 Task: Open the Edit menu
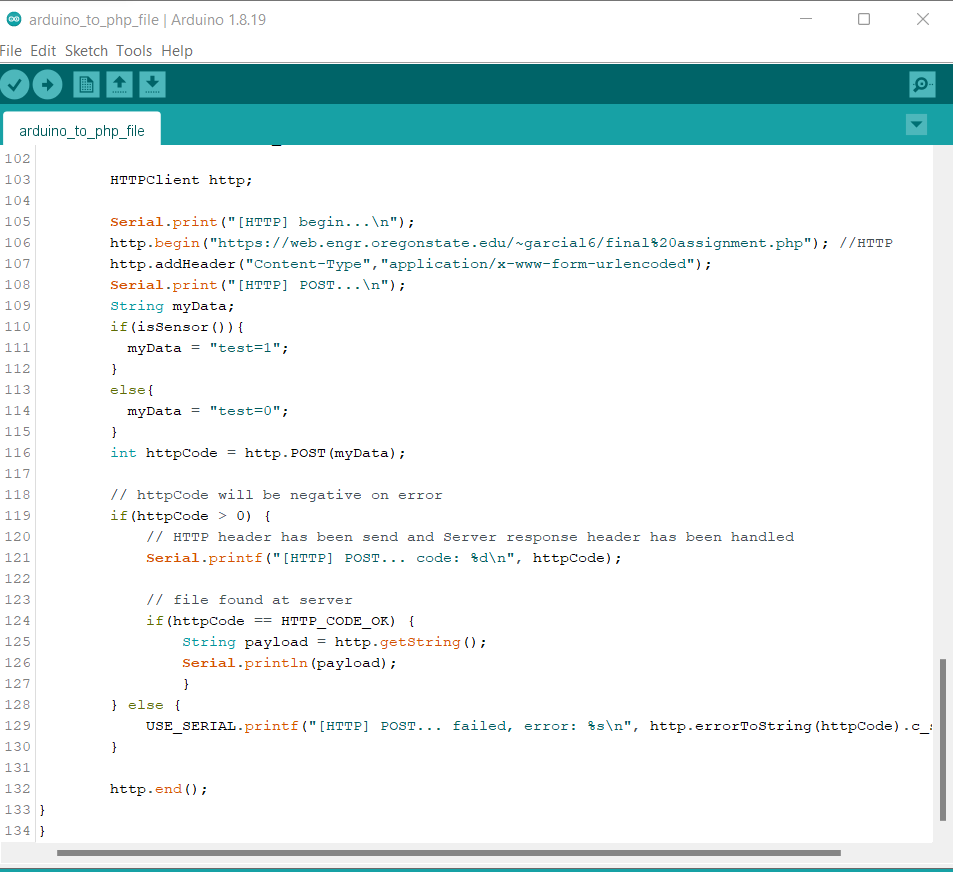click(x=43, y=51)
